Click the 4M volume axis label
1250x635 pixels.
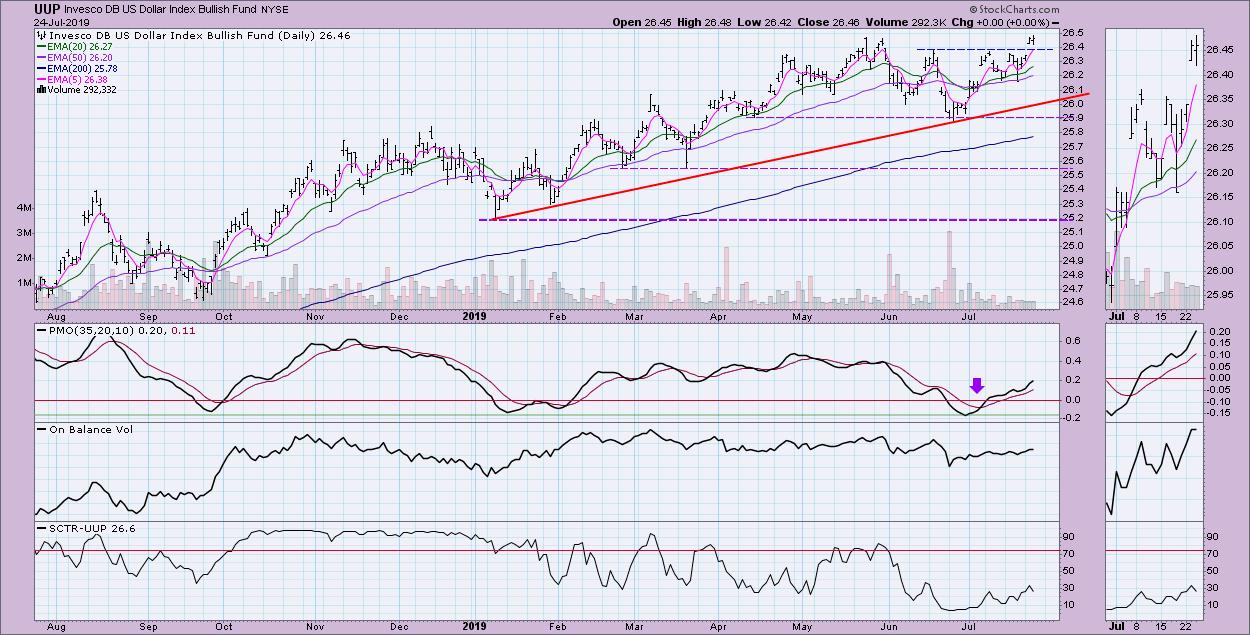[24, 207]
